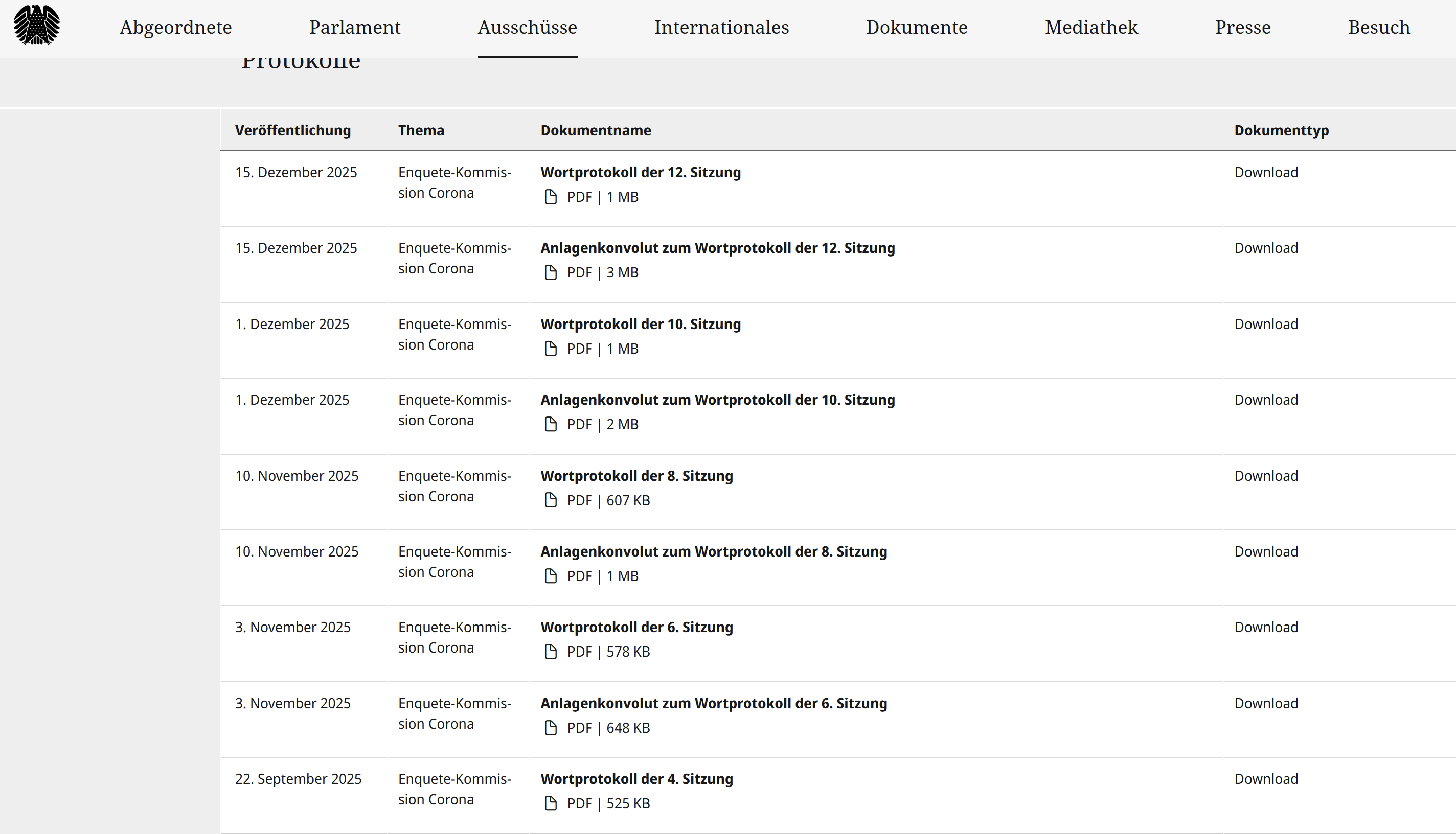Click PDF icon for Anlagenkonvolut 10. Sitzung
Image resolution: width=1456 pixels, height=834 pixels.
550,425
